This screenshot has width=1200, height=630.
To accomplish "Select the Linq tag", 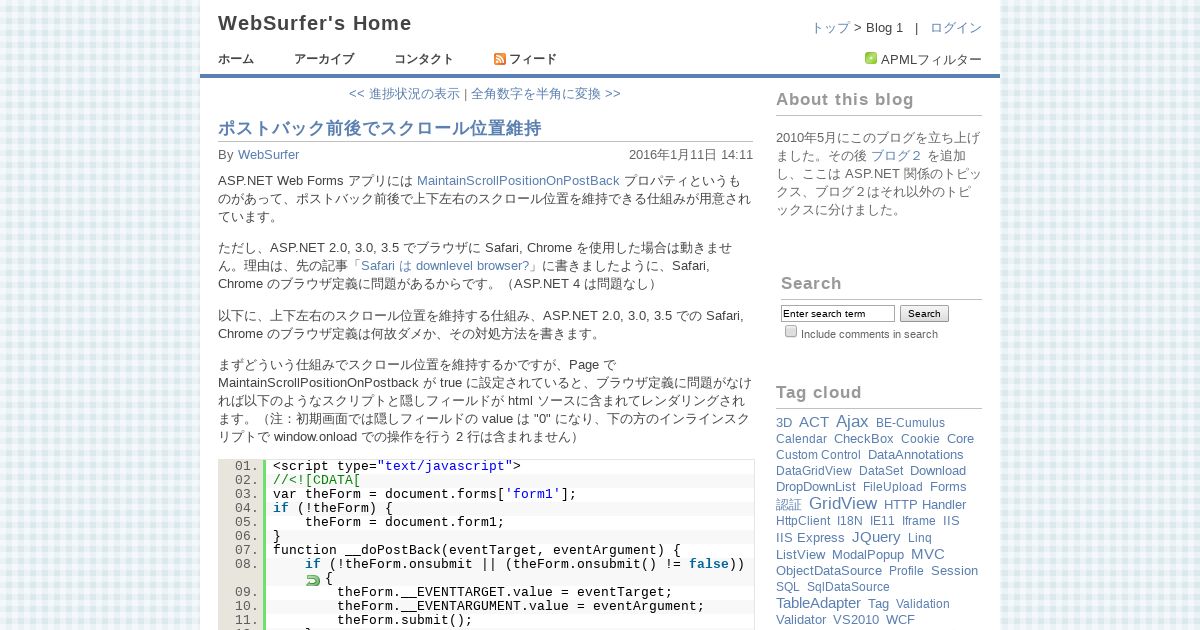I will click(x=920, y=538).
